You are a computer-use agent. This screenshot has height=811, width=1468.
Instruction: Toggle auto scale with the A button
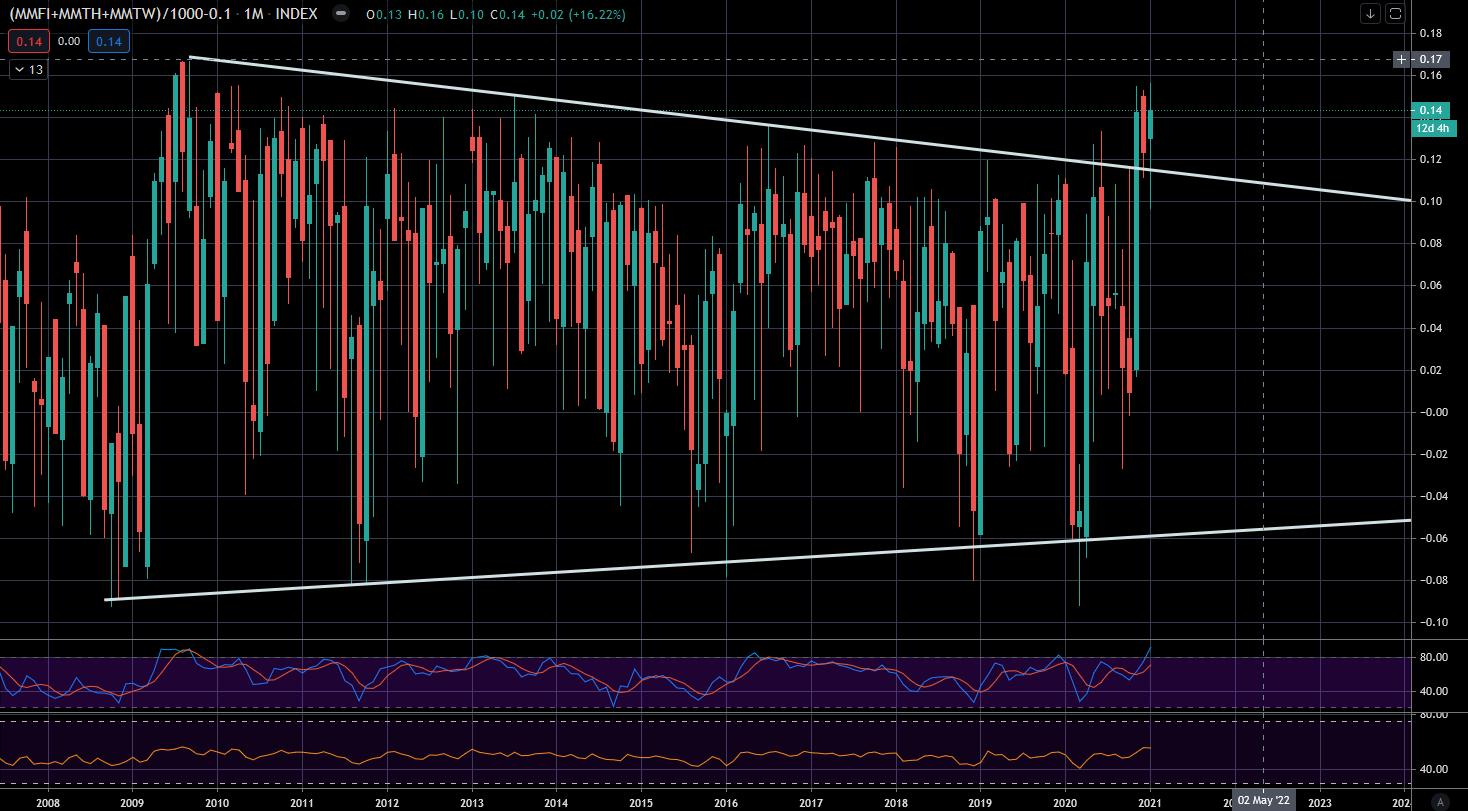click(1439, 801)
